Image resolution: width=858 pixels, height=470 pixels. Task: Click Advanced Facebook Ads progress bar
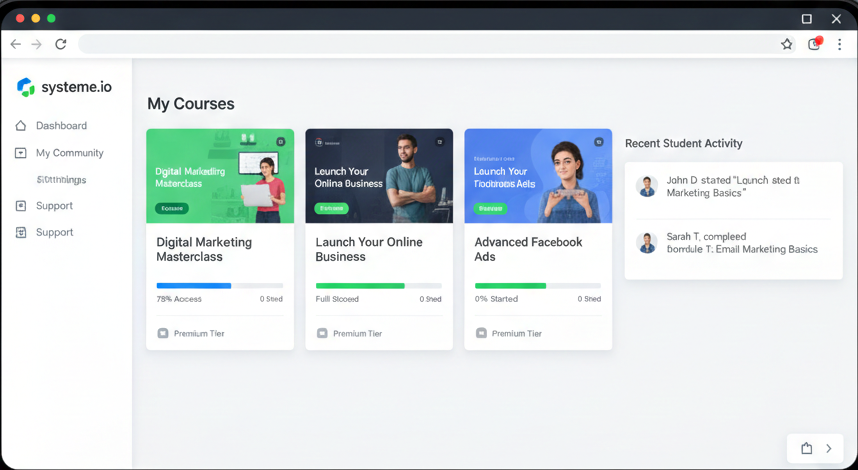coord(538,286)
